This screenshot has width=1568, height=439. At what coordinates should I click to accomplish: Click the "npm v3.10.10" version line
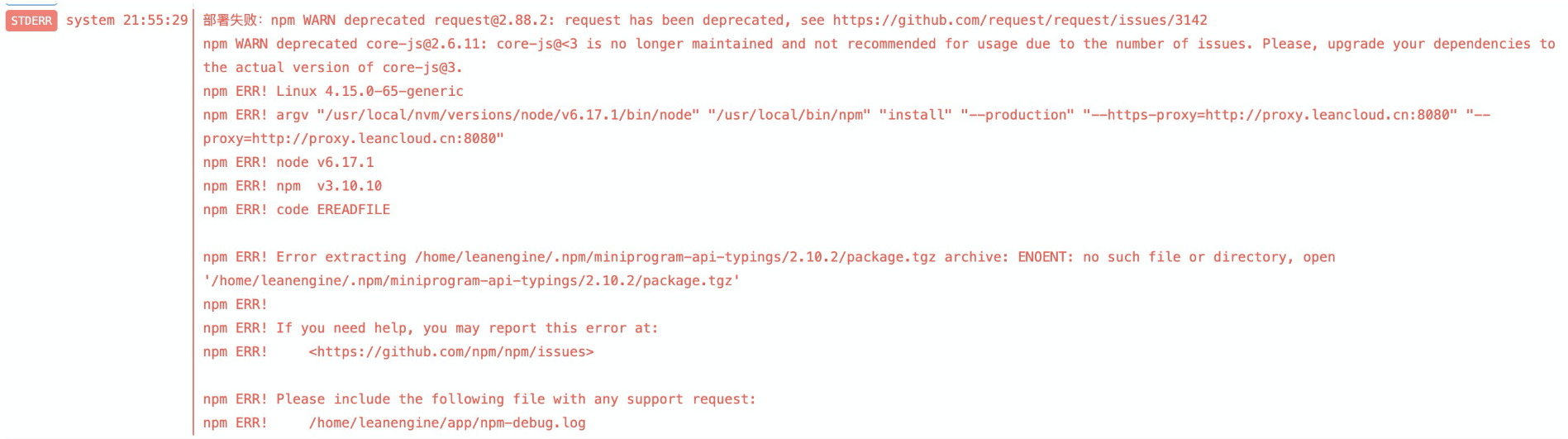coord(328,186)
